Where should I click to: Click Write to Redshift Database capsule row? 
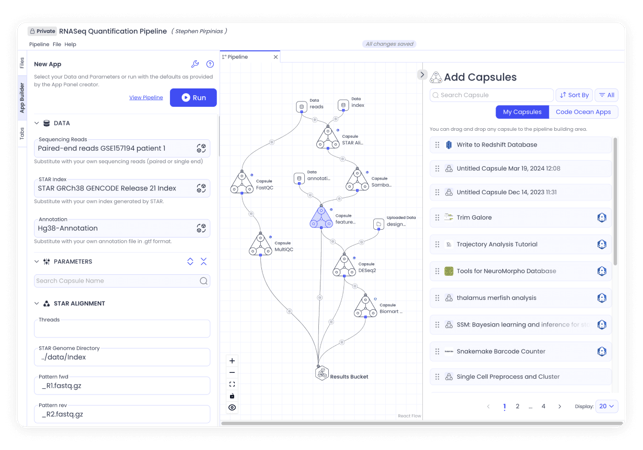pos(520,145)
